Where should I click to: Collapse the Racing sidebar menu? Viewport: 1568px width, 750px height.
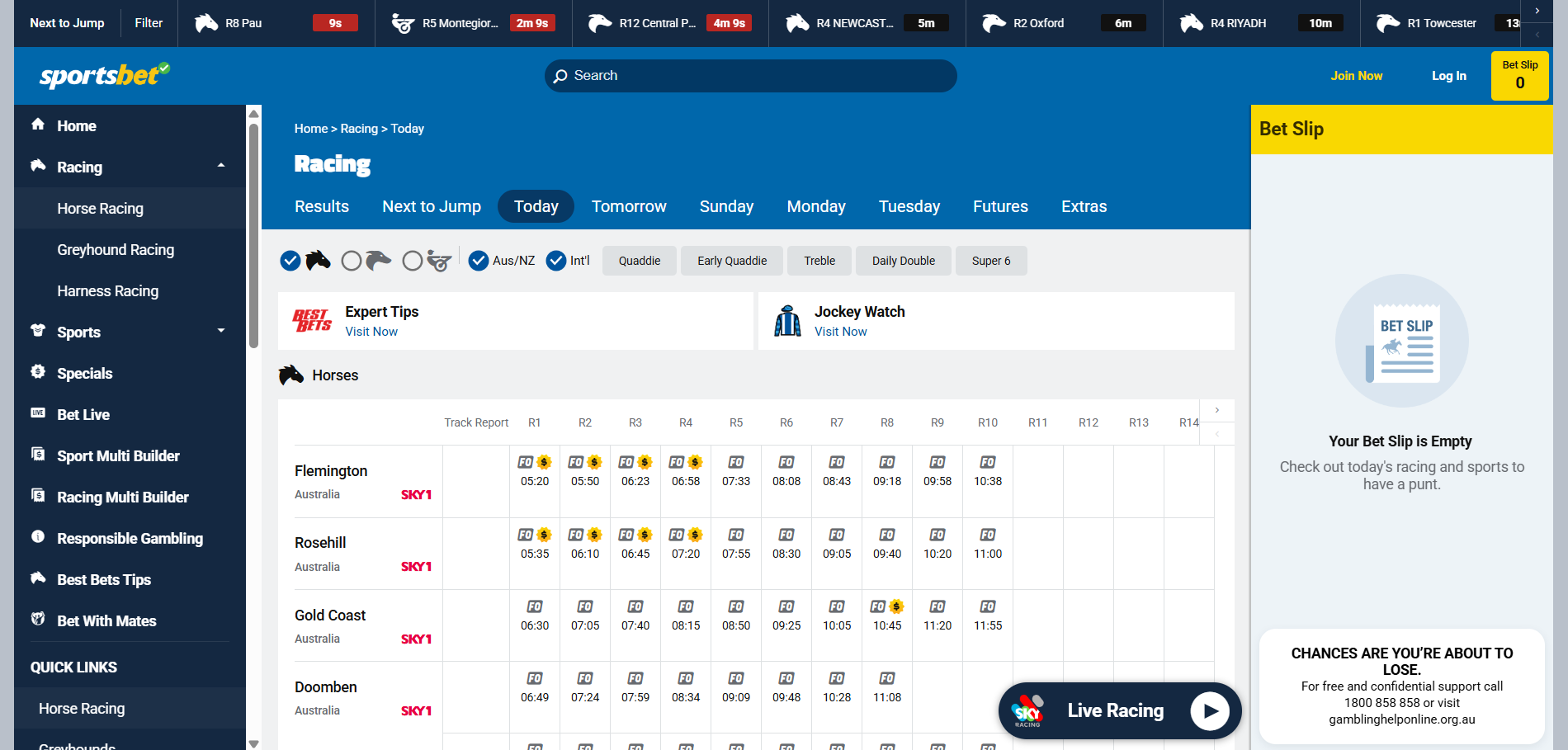[x=221, y=166]
